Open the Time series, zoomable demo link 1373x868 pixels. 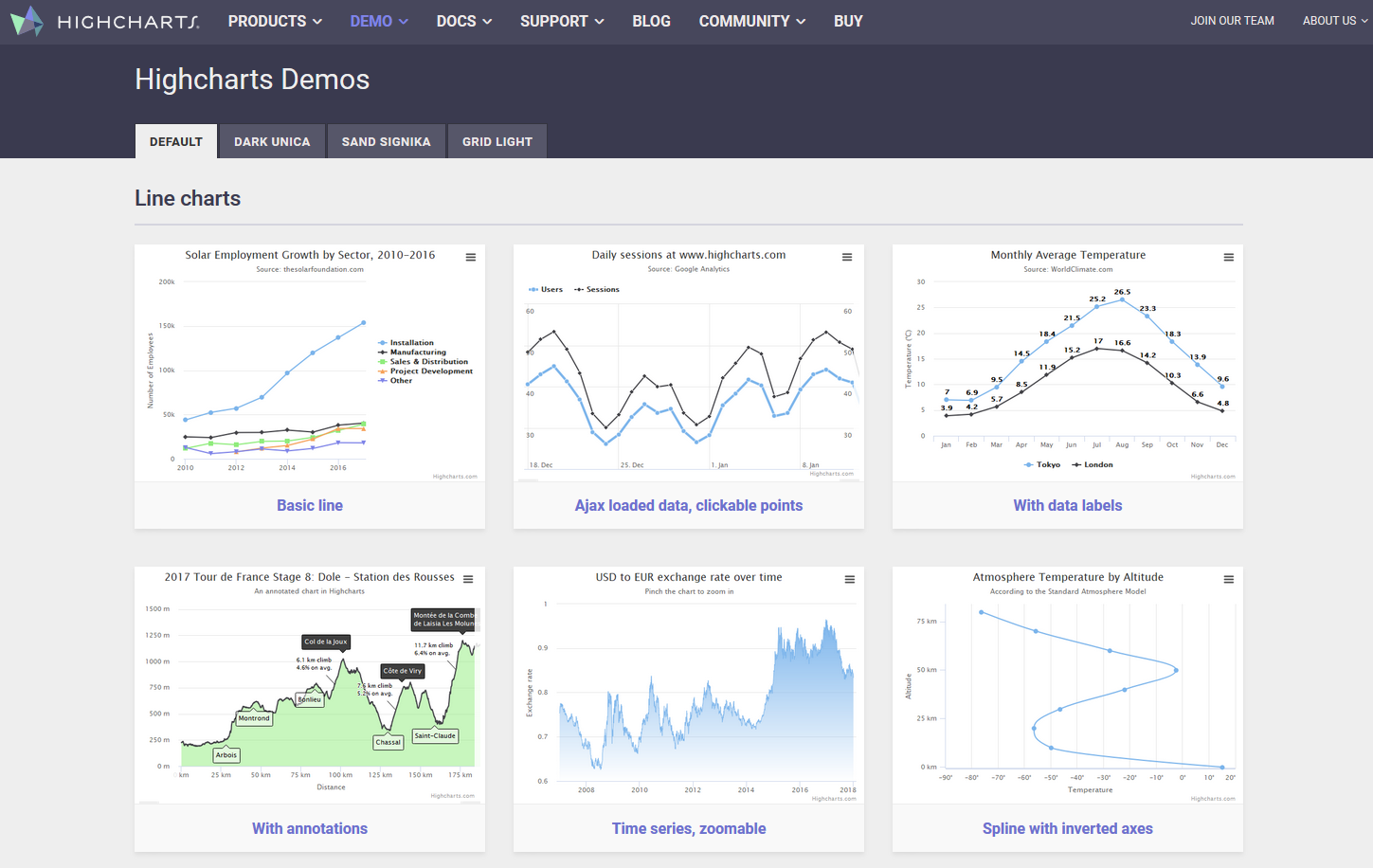coord(689,828)
